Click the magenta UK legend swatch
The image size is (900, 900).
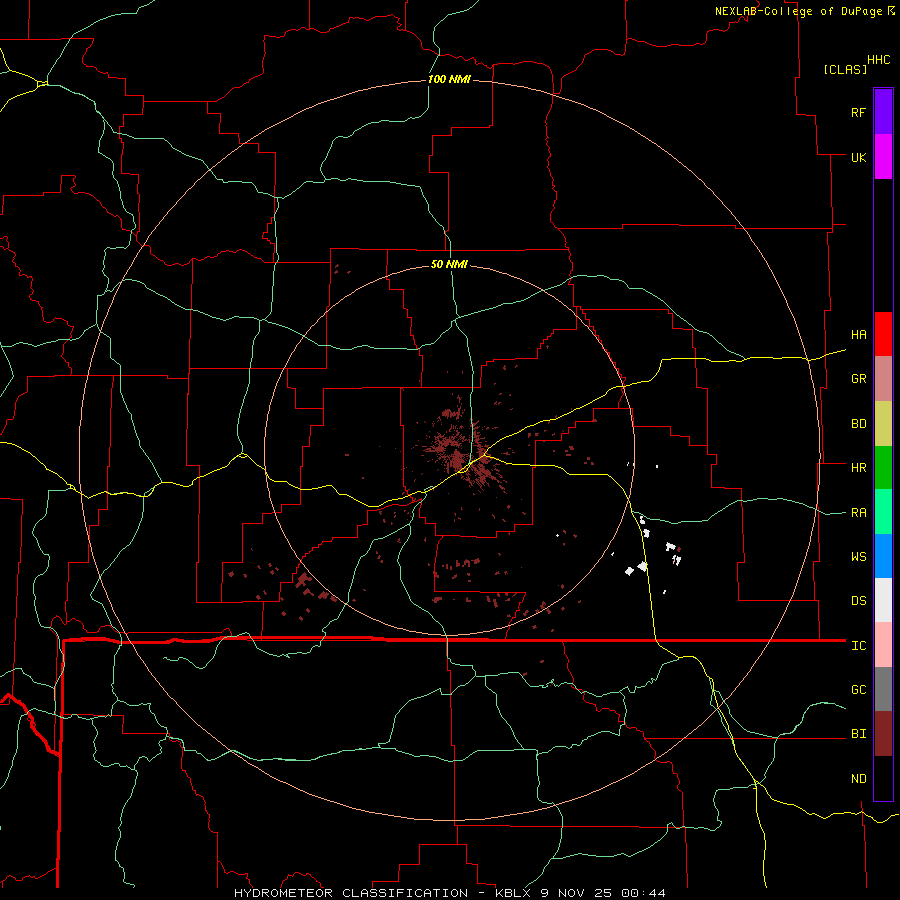(x=883, y=157)
